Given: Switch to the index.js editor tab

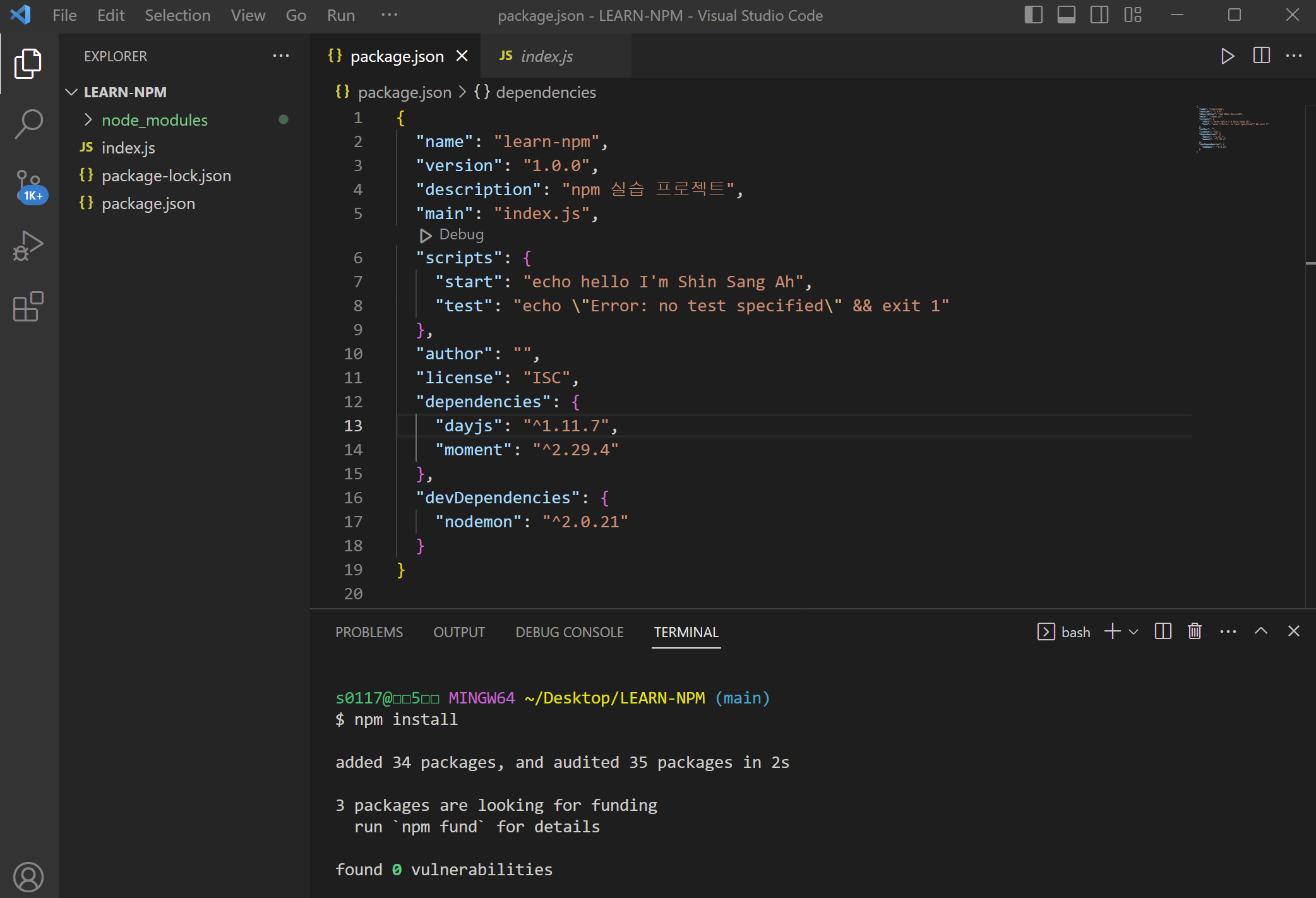Looking at the screenshot, I should pos(546,56).
